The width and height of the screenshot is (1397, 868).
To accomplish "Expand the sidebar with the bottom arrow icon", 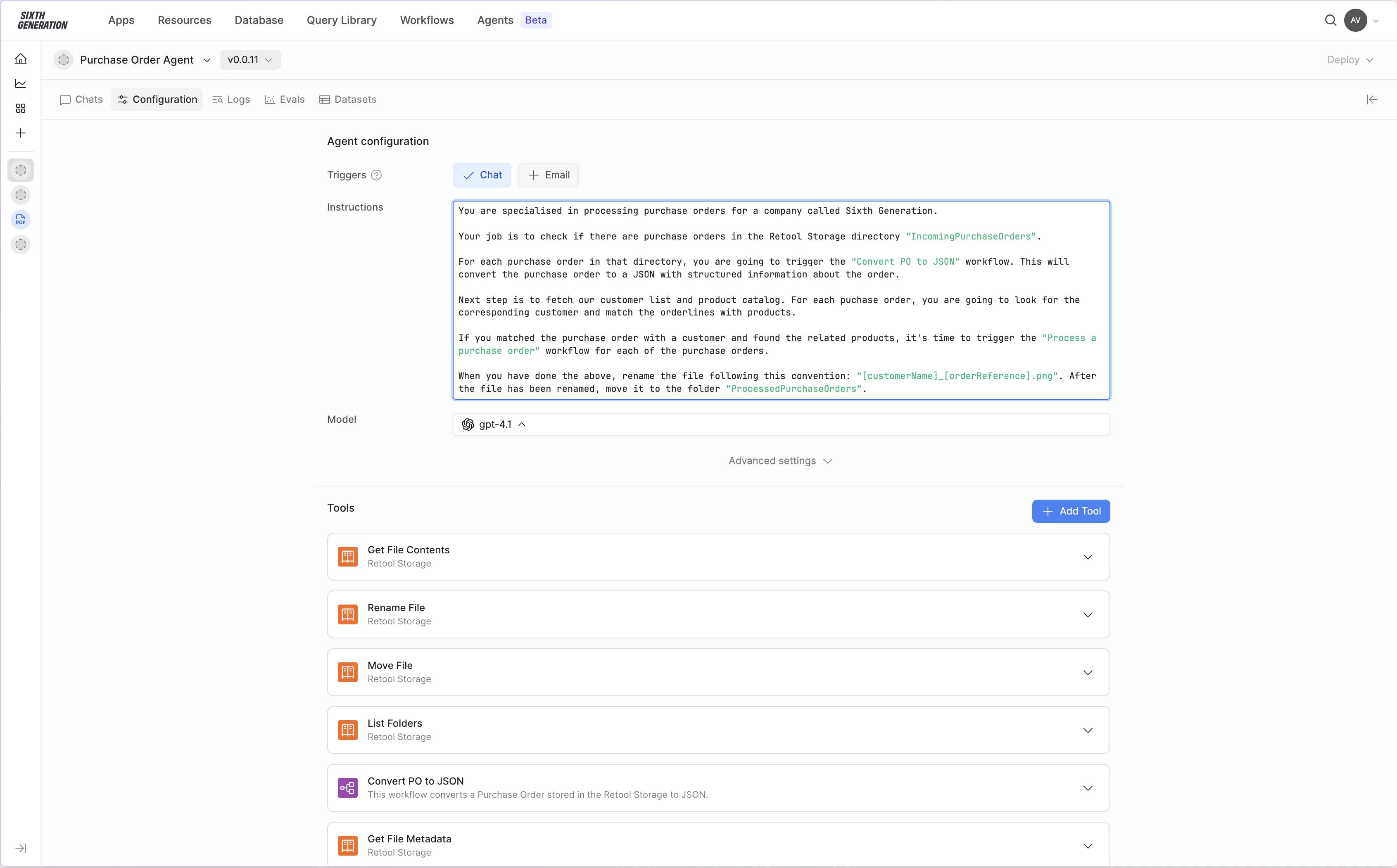I will coord(21,848).
